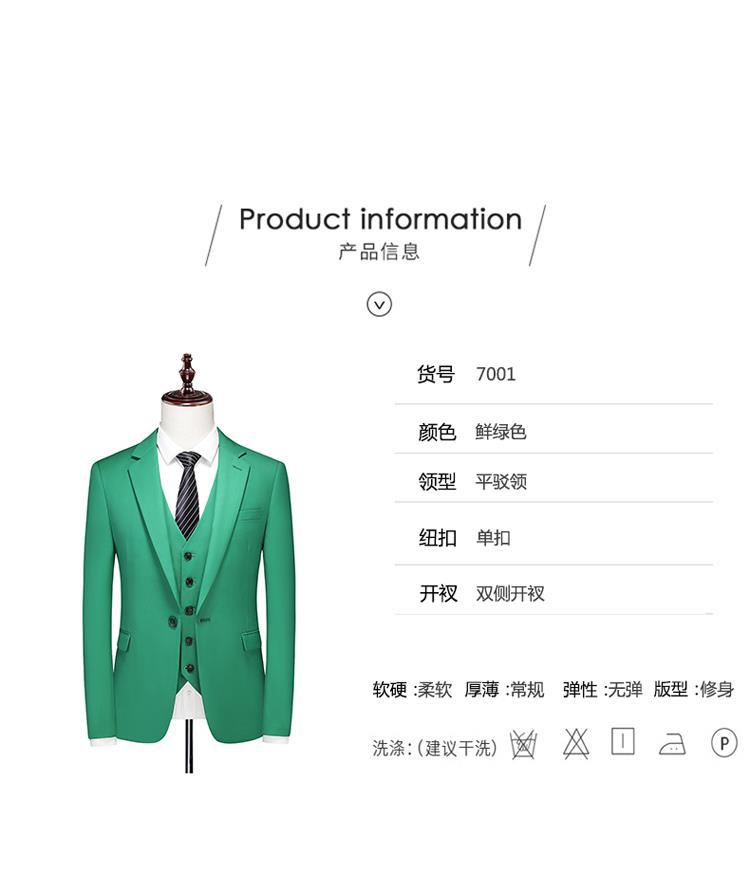The width and height of the screenshot is (750, 891).
Task: Click the do-not-bleach triangle icon
Action: (576, 743)
